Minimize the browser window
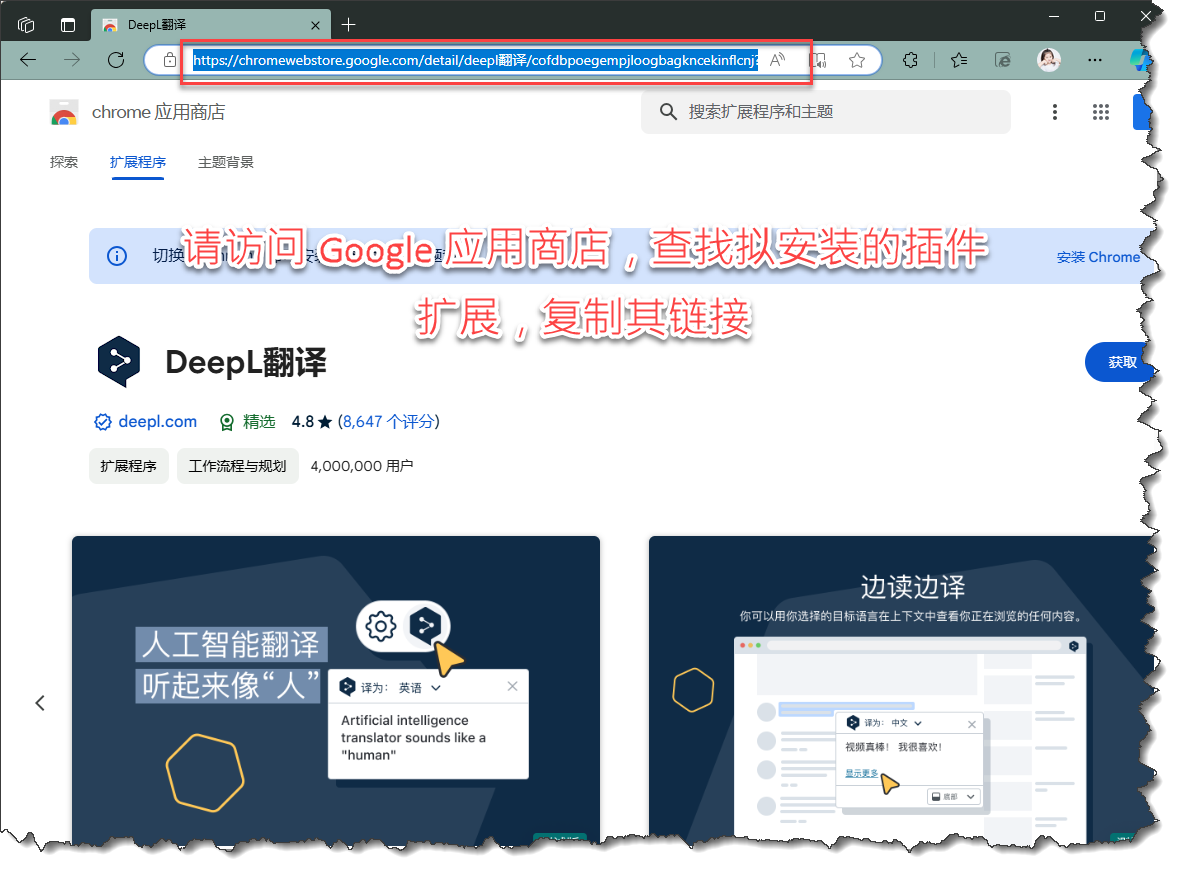 coord(1054,16)
